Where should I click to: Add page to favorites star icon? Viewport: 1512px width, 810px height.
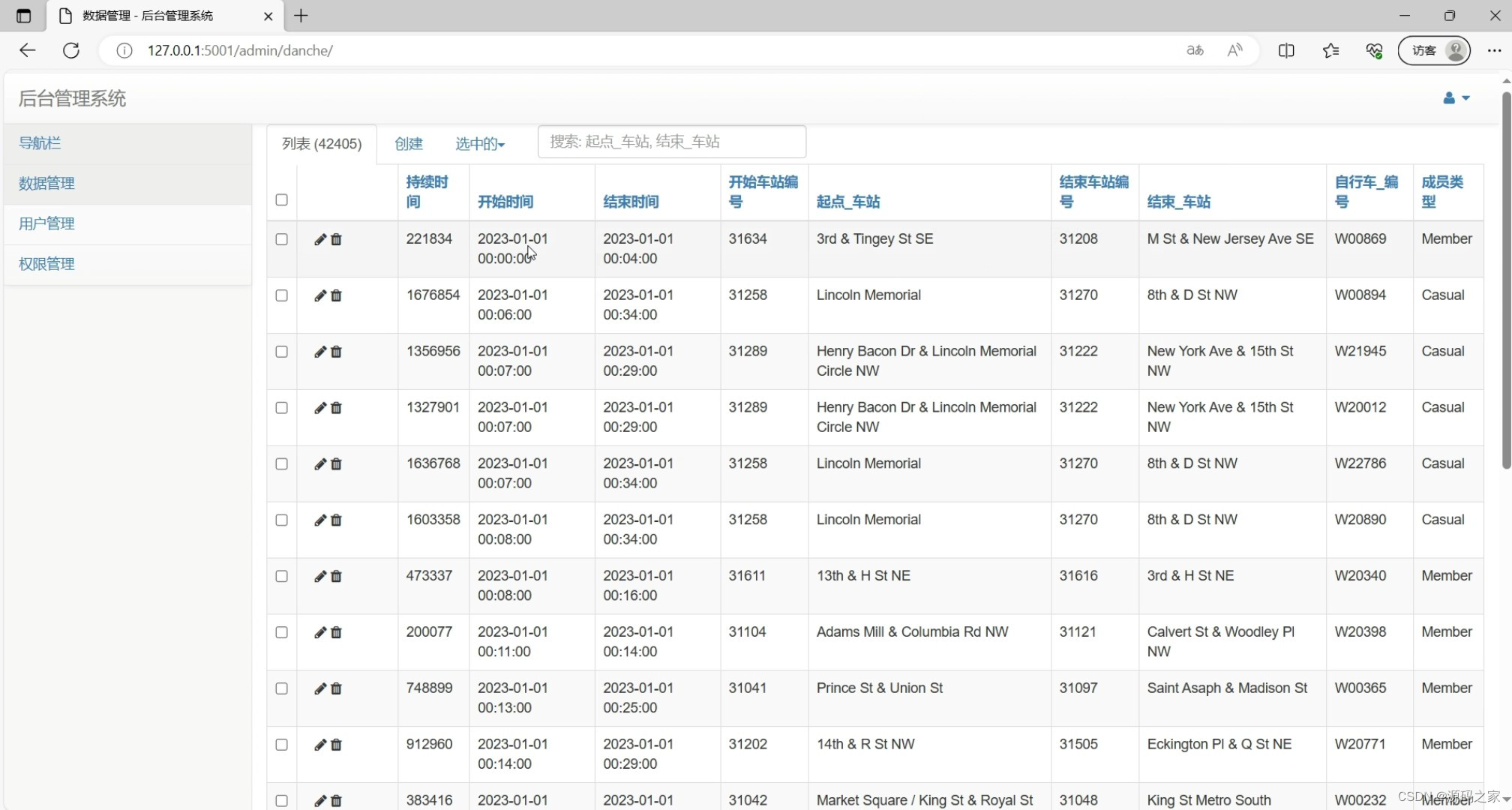[1330, 50]
